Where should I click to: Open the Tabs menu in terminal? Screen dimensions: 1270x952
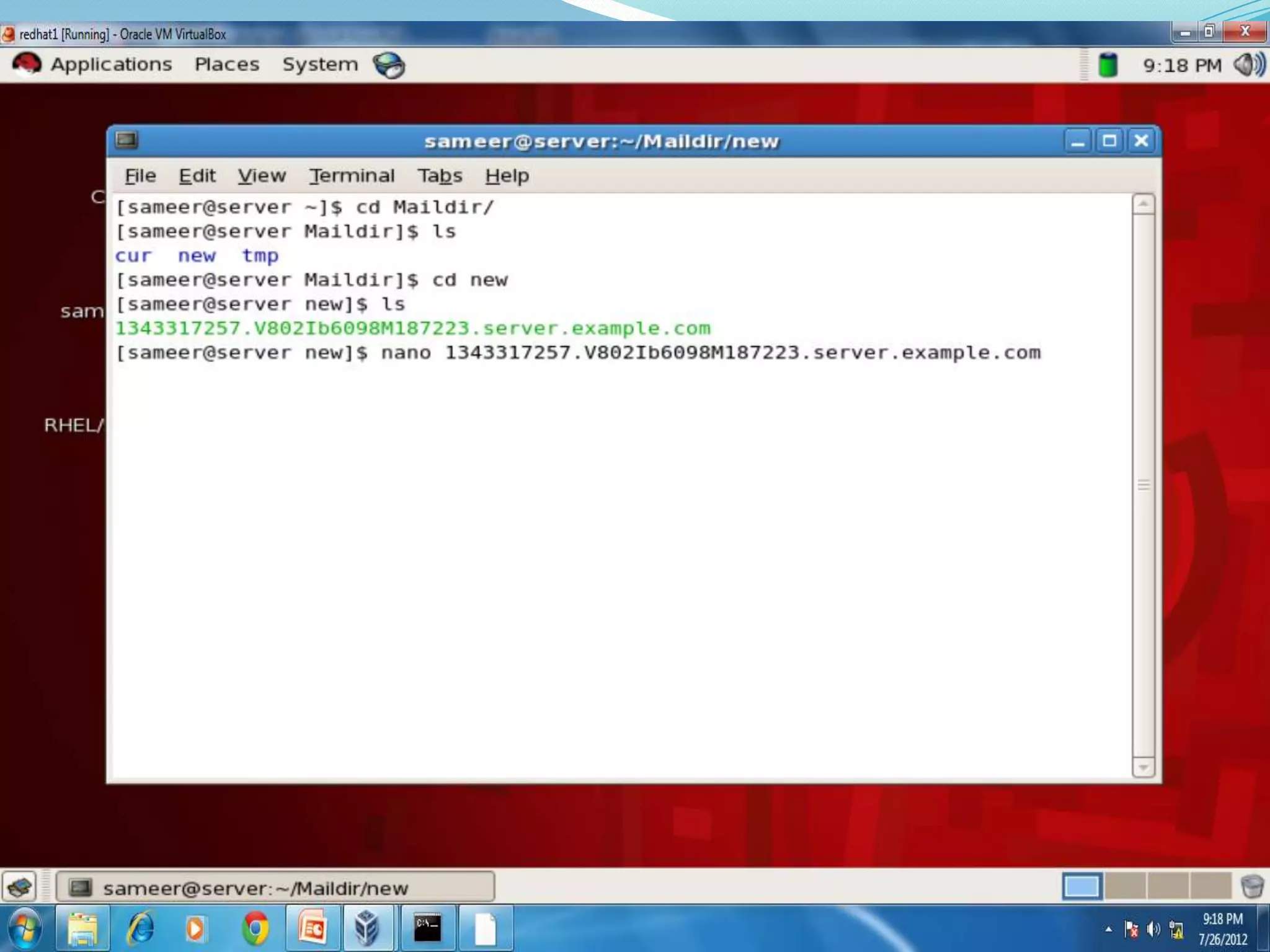click(x=439, y=176)
